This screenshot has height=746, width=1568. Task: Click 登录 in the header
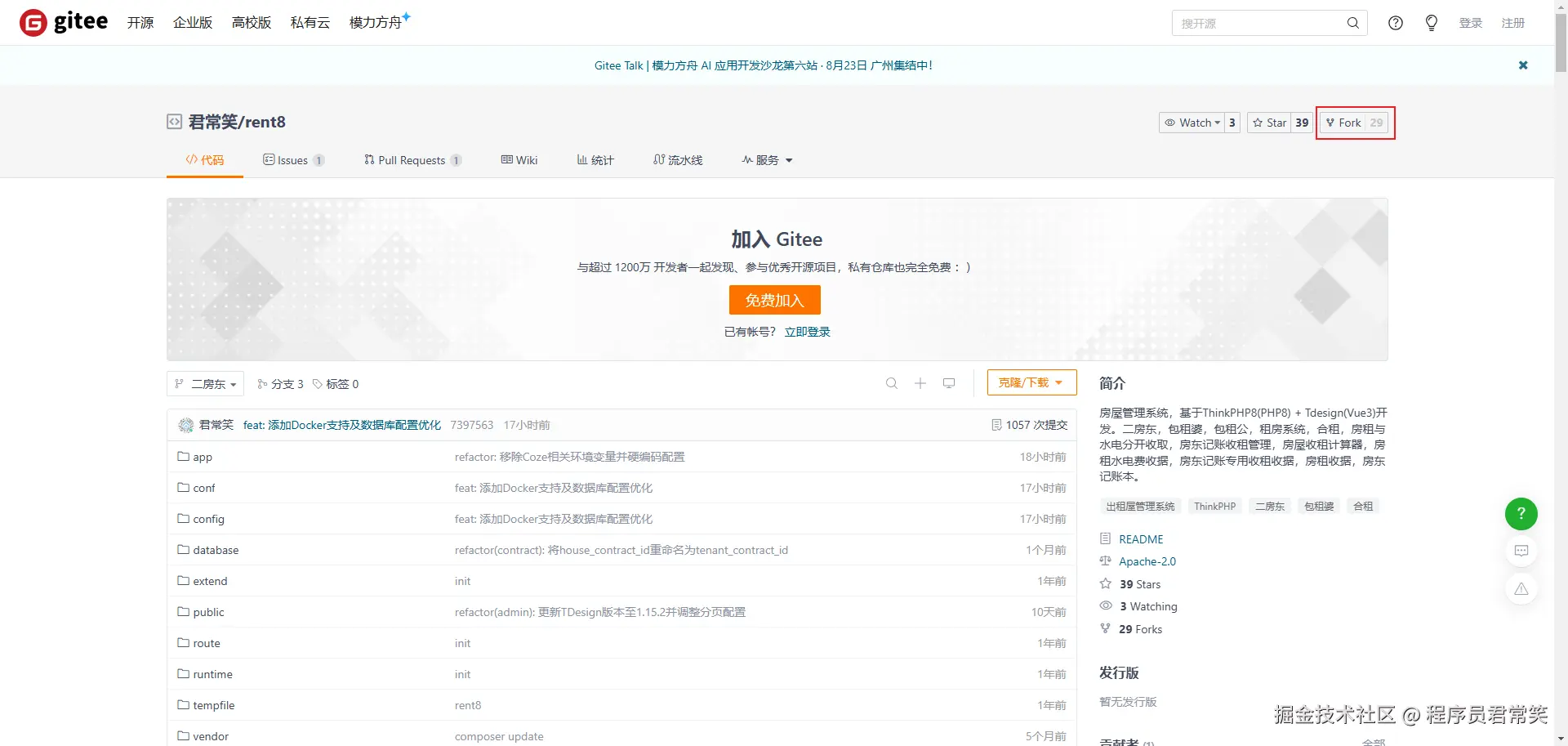click(1471, 23)
